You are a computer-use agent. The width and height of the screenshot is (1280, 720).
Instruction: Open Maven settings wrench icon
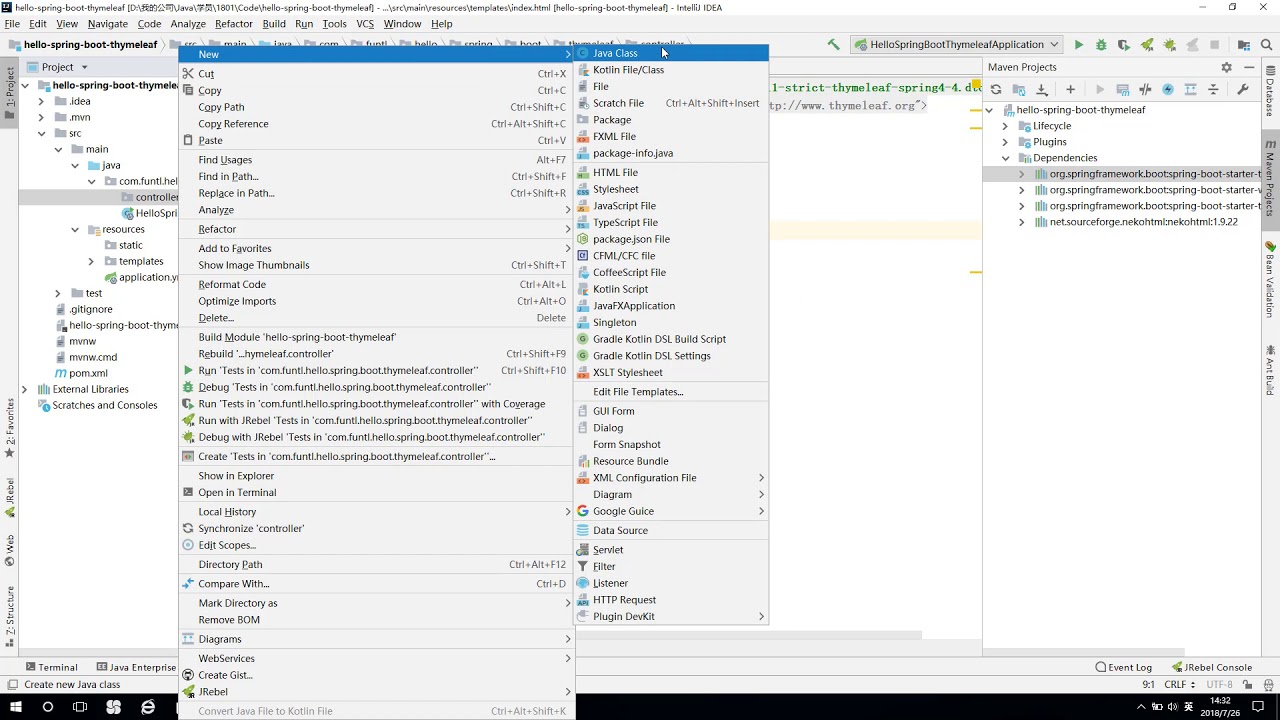tap(1243, 89)
